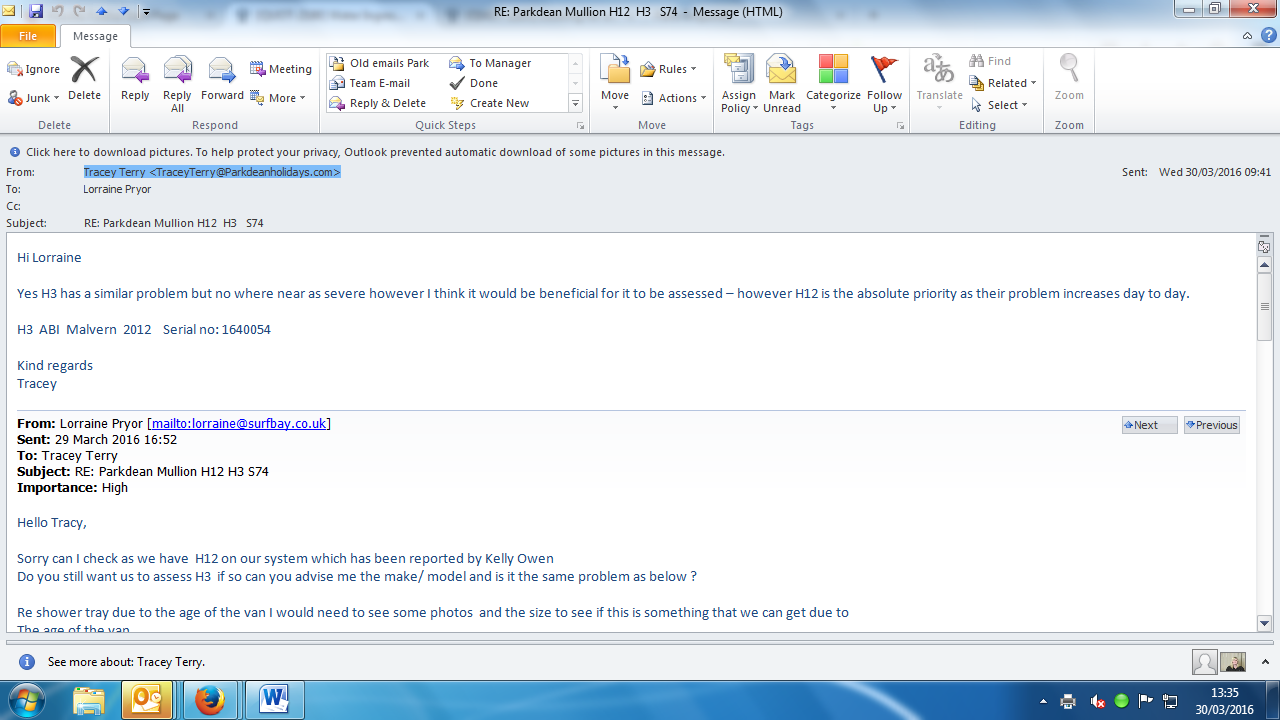Open the Actions dropdown in Move group
Viewport: 1280px width, 720px height.
674,98
